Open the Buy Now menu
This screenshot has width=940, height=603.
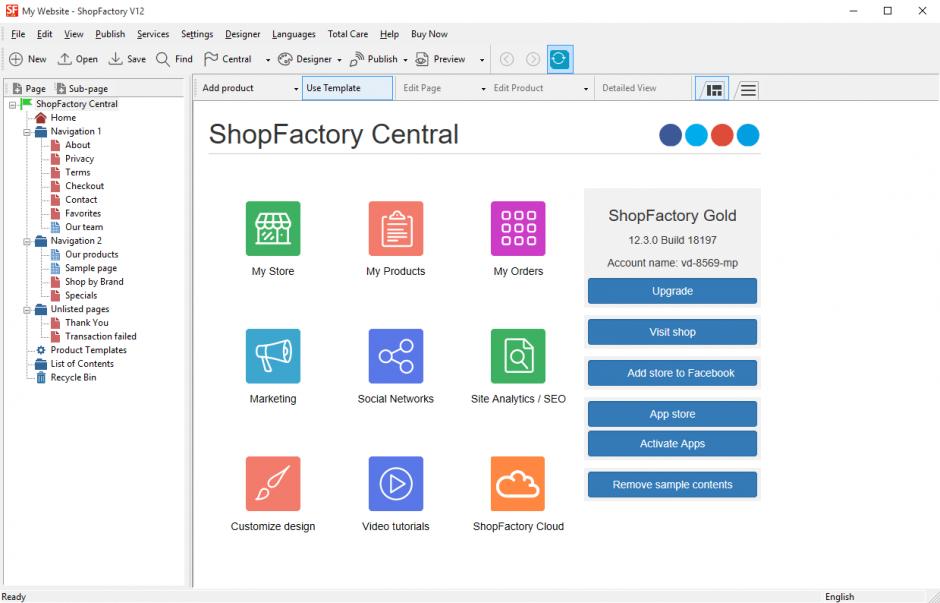click(429, 34)
